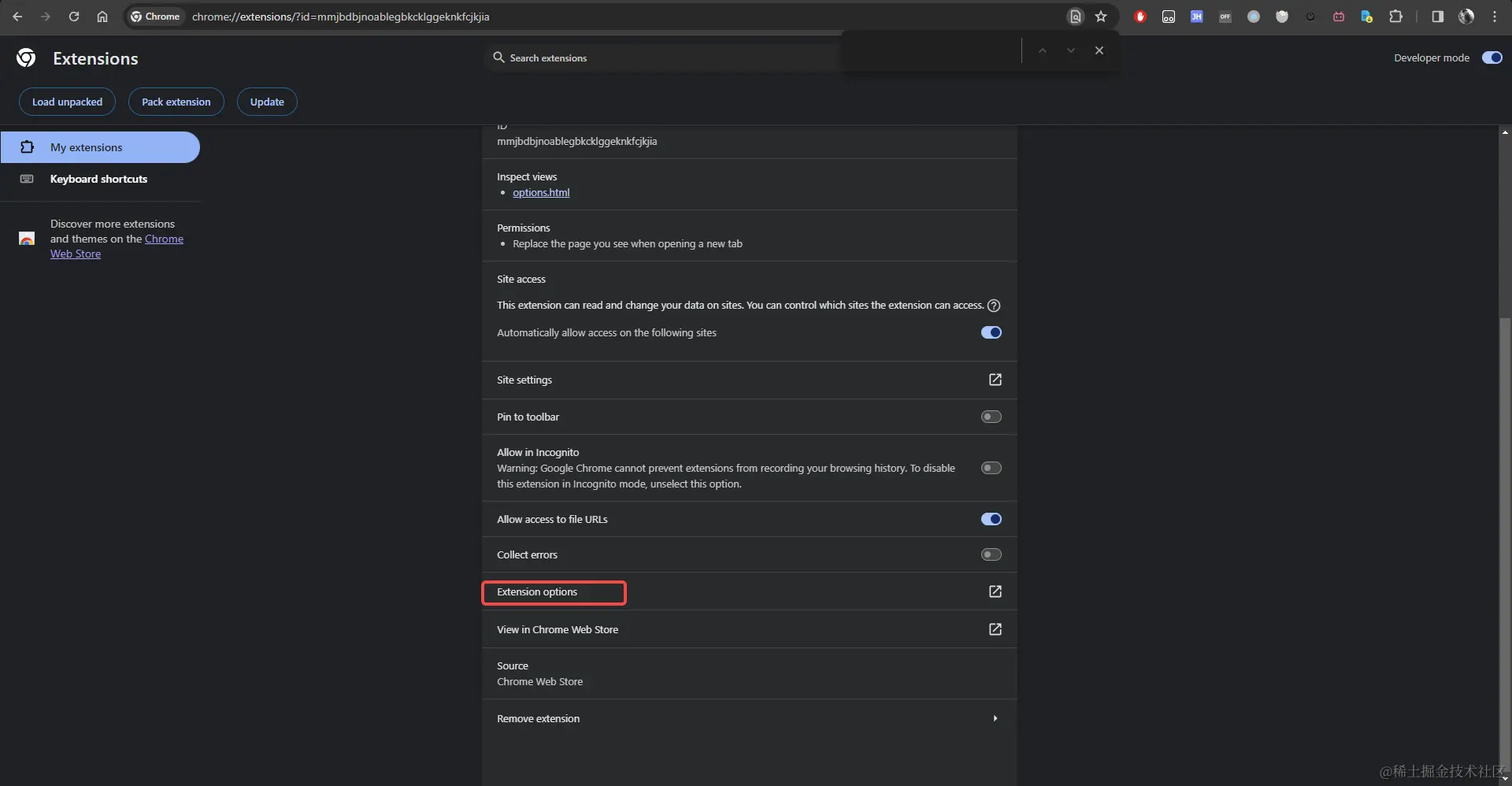Click the Chrome site info chip
The width and height of the screenshot is (1512, 786).
point(156,17)
